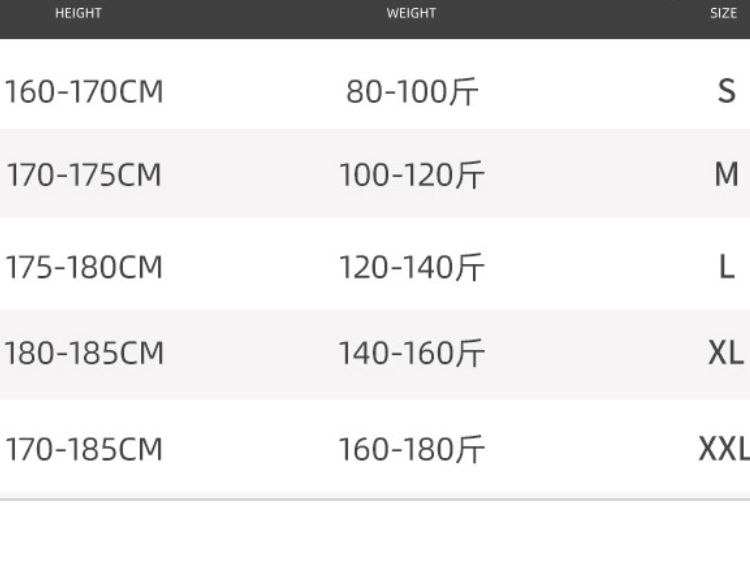The image size is (750, 575).
Task: Select the 175-180CM height cell
Action: point(84,268)
